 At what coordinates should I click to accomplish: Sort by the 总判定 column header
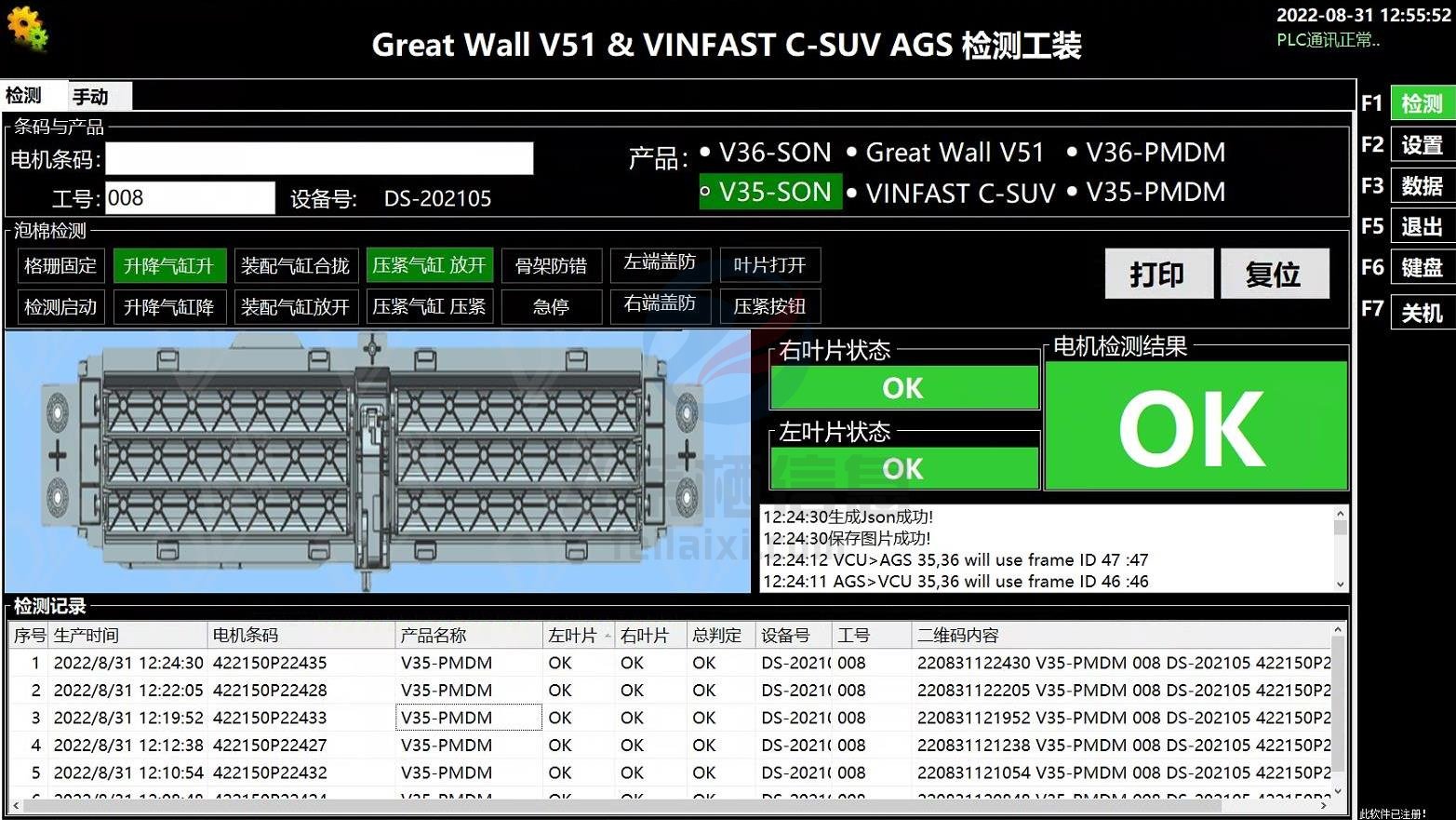pyautogui.click(x=721, y=636)
